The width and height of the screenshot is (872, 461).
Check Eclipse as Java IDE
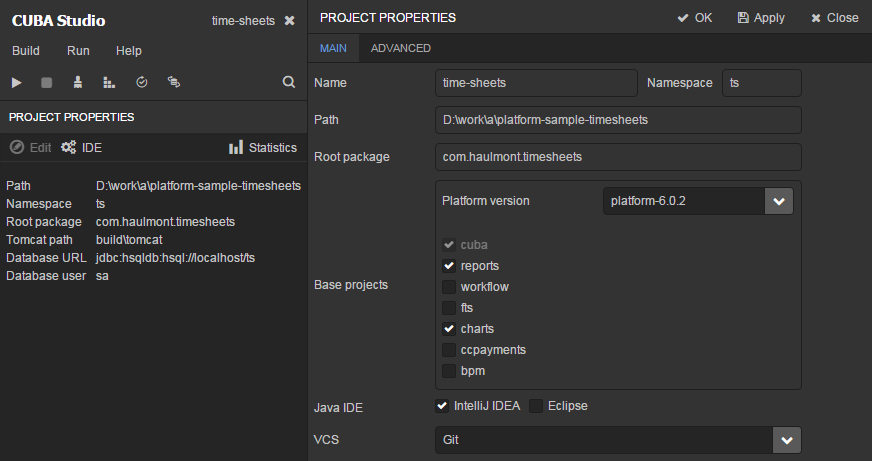(536, 406)
